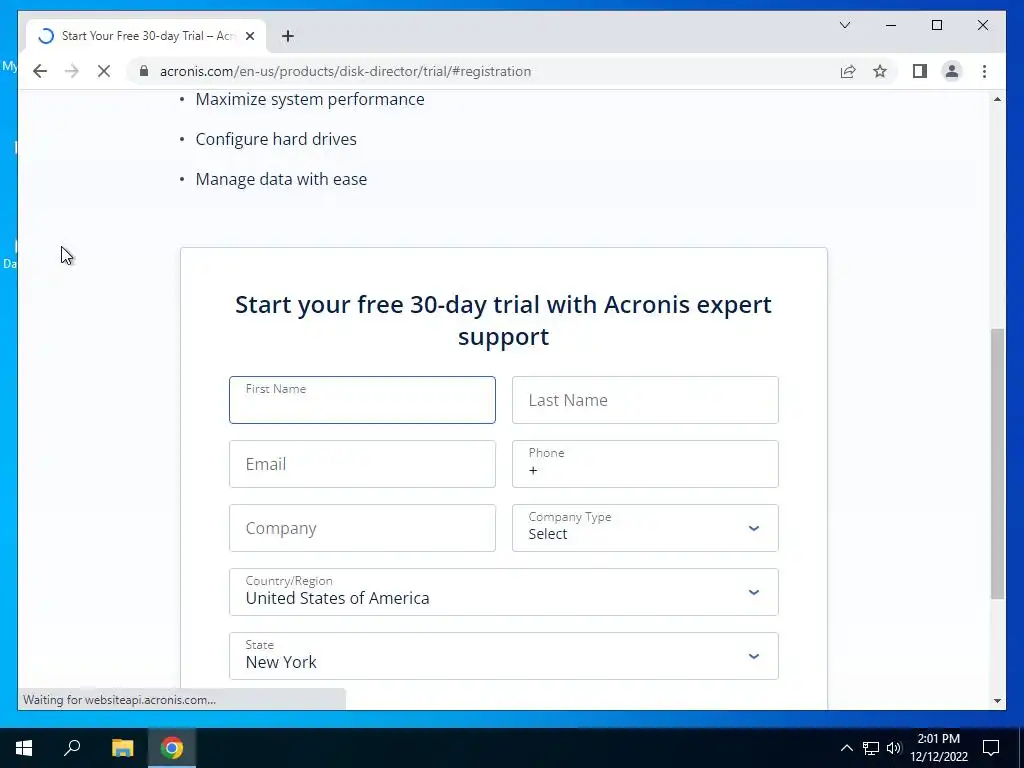Share this page using share icon
The height and width of the screenshot is (768, 1024).
coord(848,71)
